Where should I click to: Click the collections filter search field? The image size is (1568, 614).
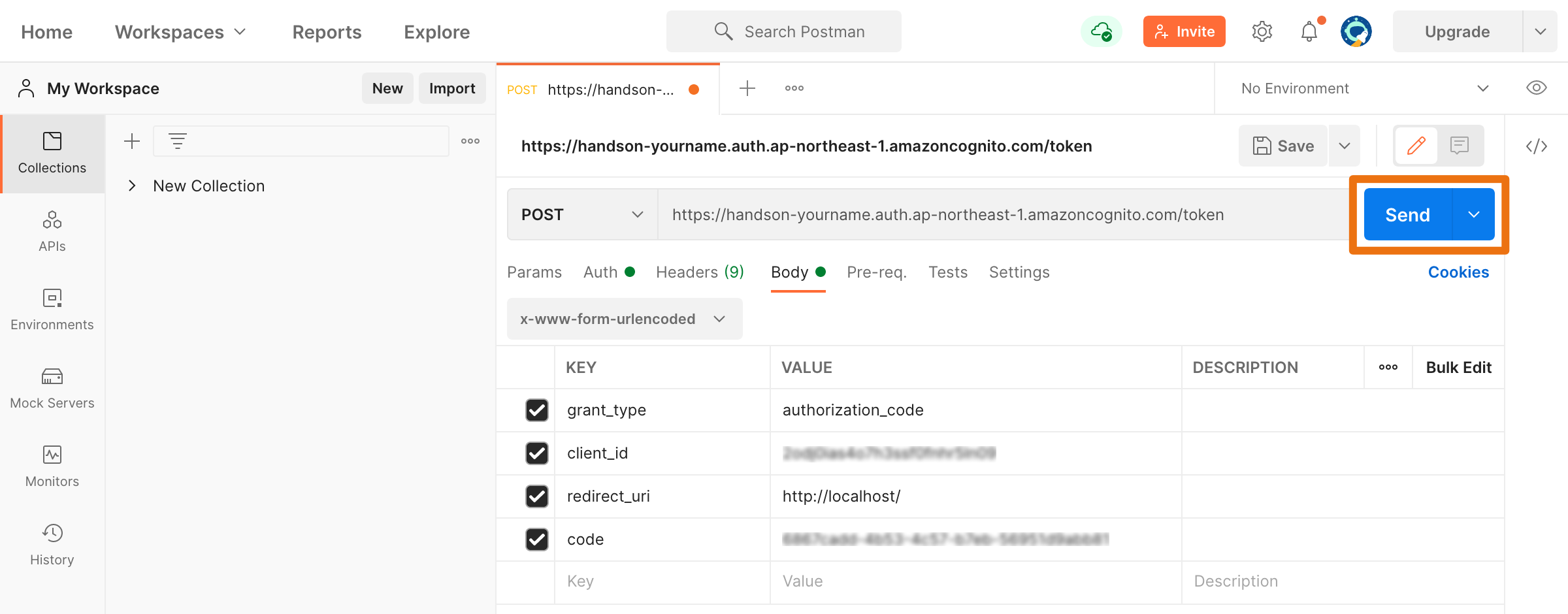tap(301, 141)
